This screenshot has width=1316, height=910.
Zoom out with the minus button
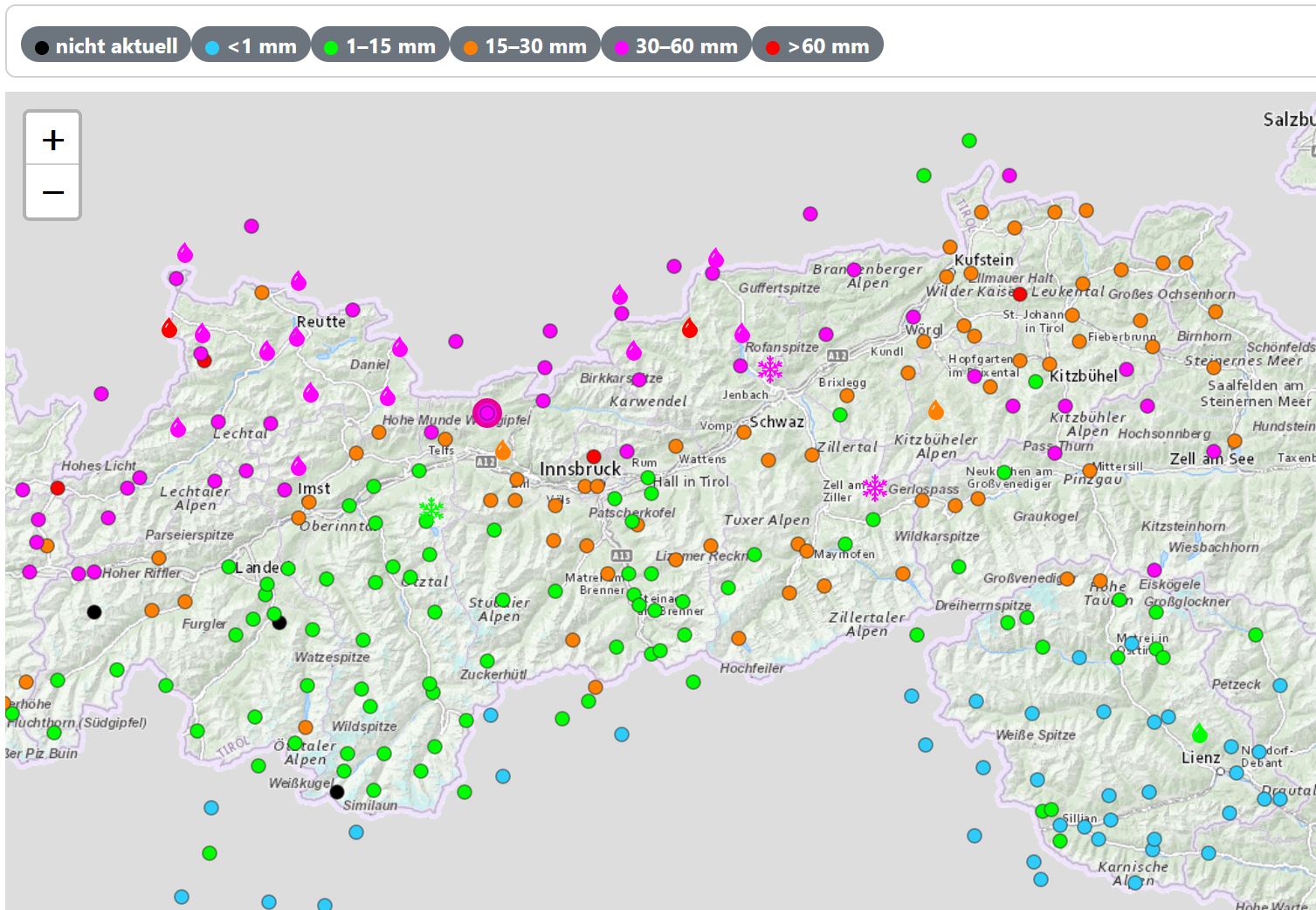[53, 192]
